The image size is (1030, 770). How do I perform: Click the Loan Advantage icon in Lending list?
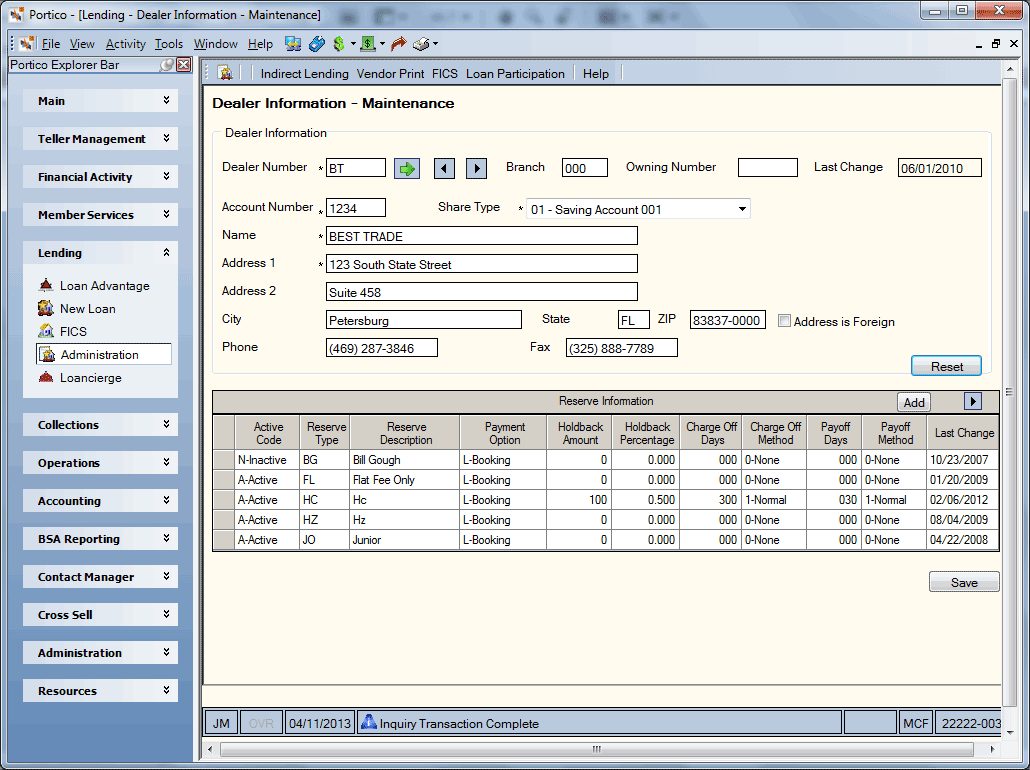[x=46, y=285]
